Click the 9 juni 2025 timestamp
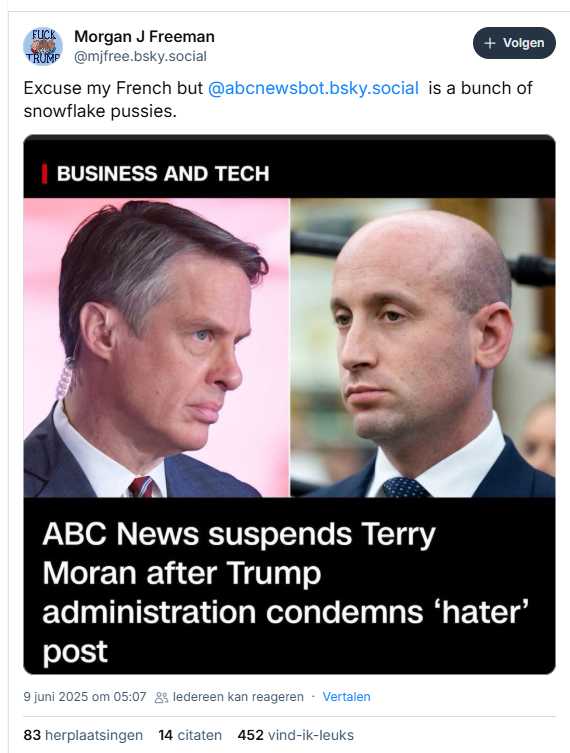570x753 pixels. pyautogui.click(x=85, y=697)
